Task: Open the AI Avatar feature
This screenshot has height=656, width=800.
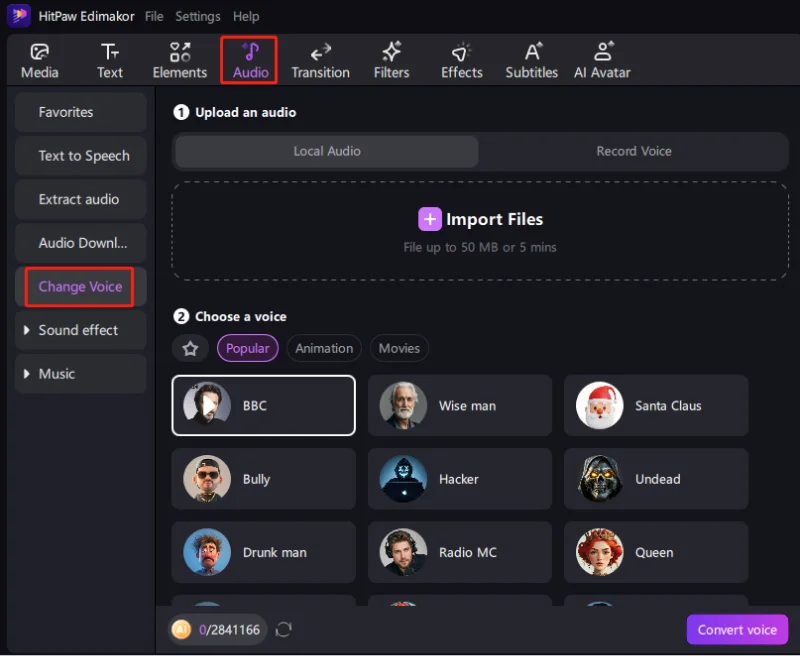Action: point(602,58)
